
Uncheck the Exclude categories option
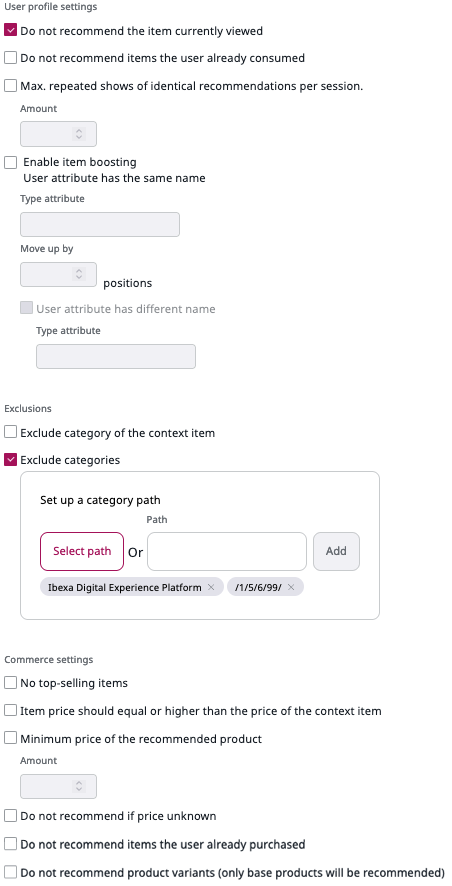tap(10, 459)
